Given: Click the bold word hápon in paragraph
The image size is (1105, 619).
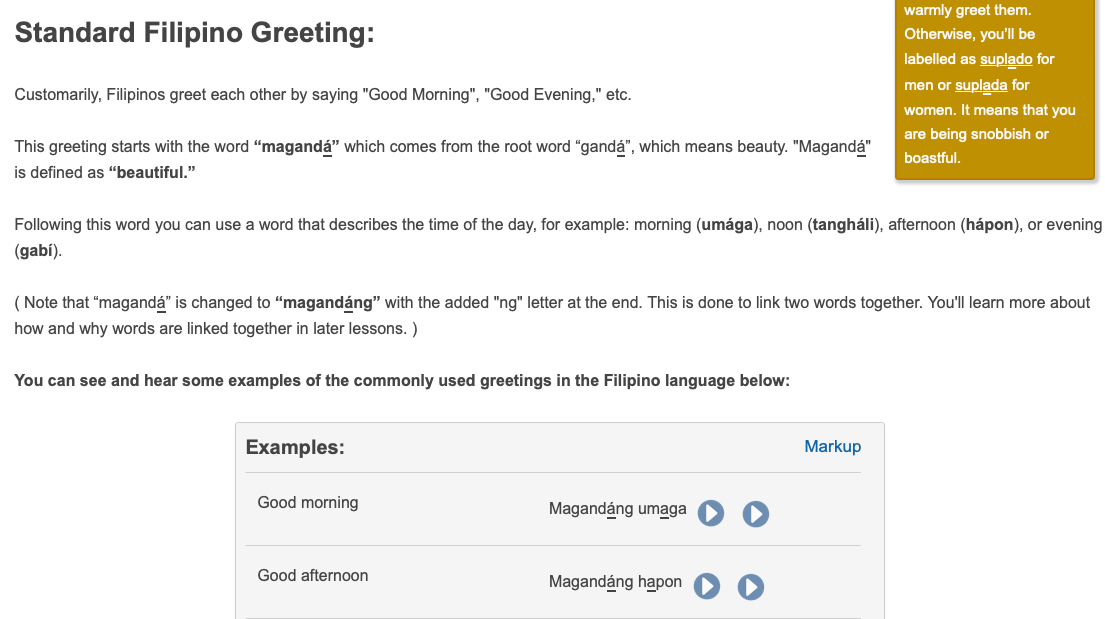Looking at the screenshot, I should pos(991,225).
